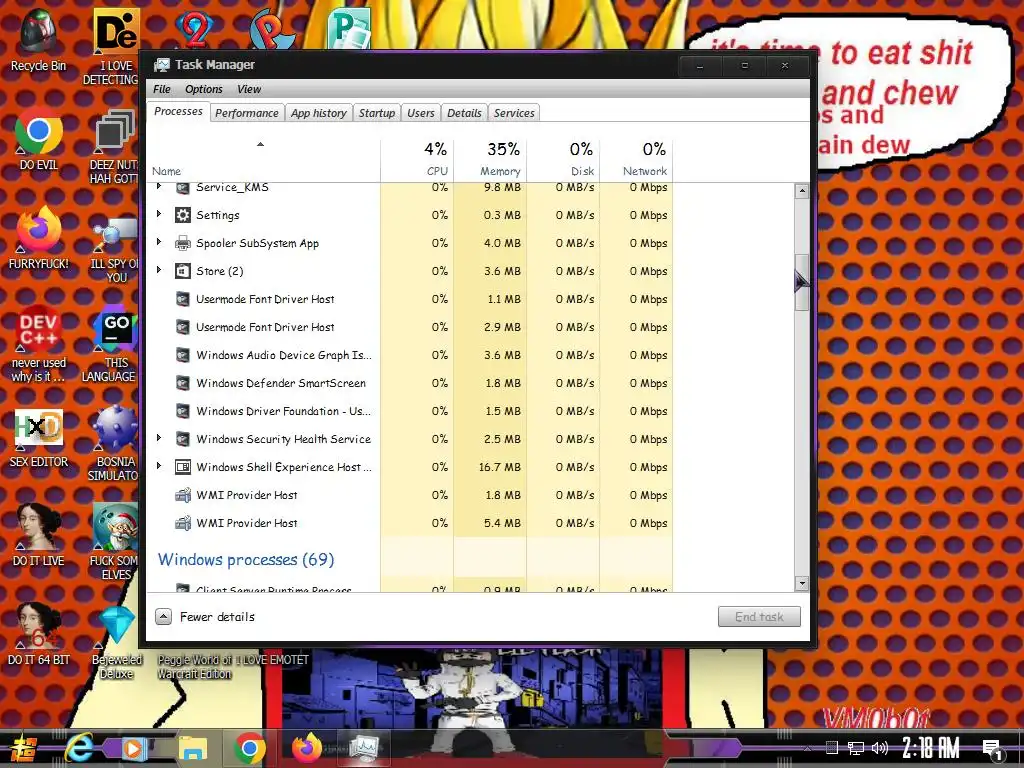Screen dimensions: 1024x768
Task: Open the Bejeweled Deluxe desktop icon
Action: click(x=116, y=641)
